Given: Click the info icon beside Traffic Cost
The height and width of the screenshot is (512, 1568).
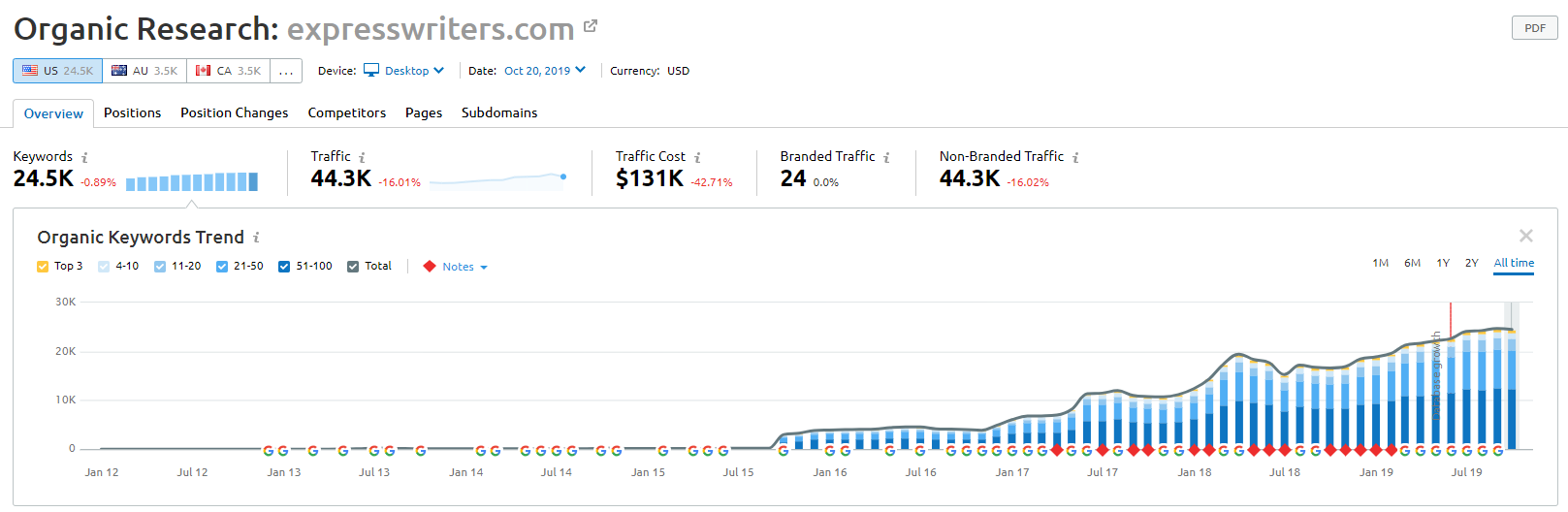Looking at the screenshot, I should [x=697, y=157].
